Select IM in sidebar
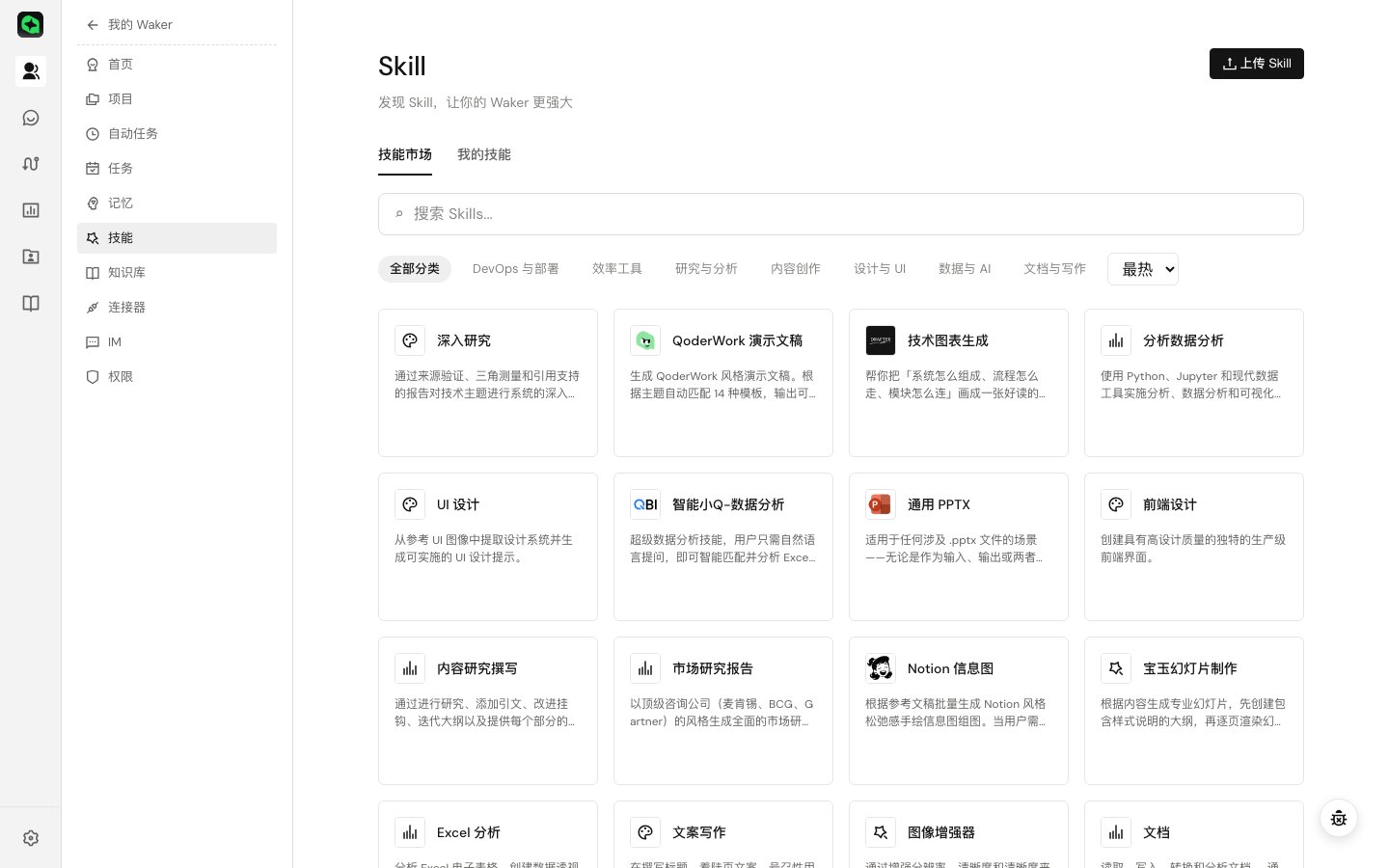 (x=177, y=342)
